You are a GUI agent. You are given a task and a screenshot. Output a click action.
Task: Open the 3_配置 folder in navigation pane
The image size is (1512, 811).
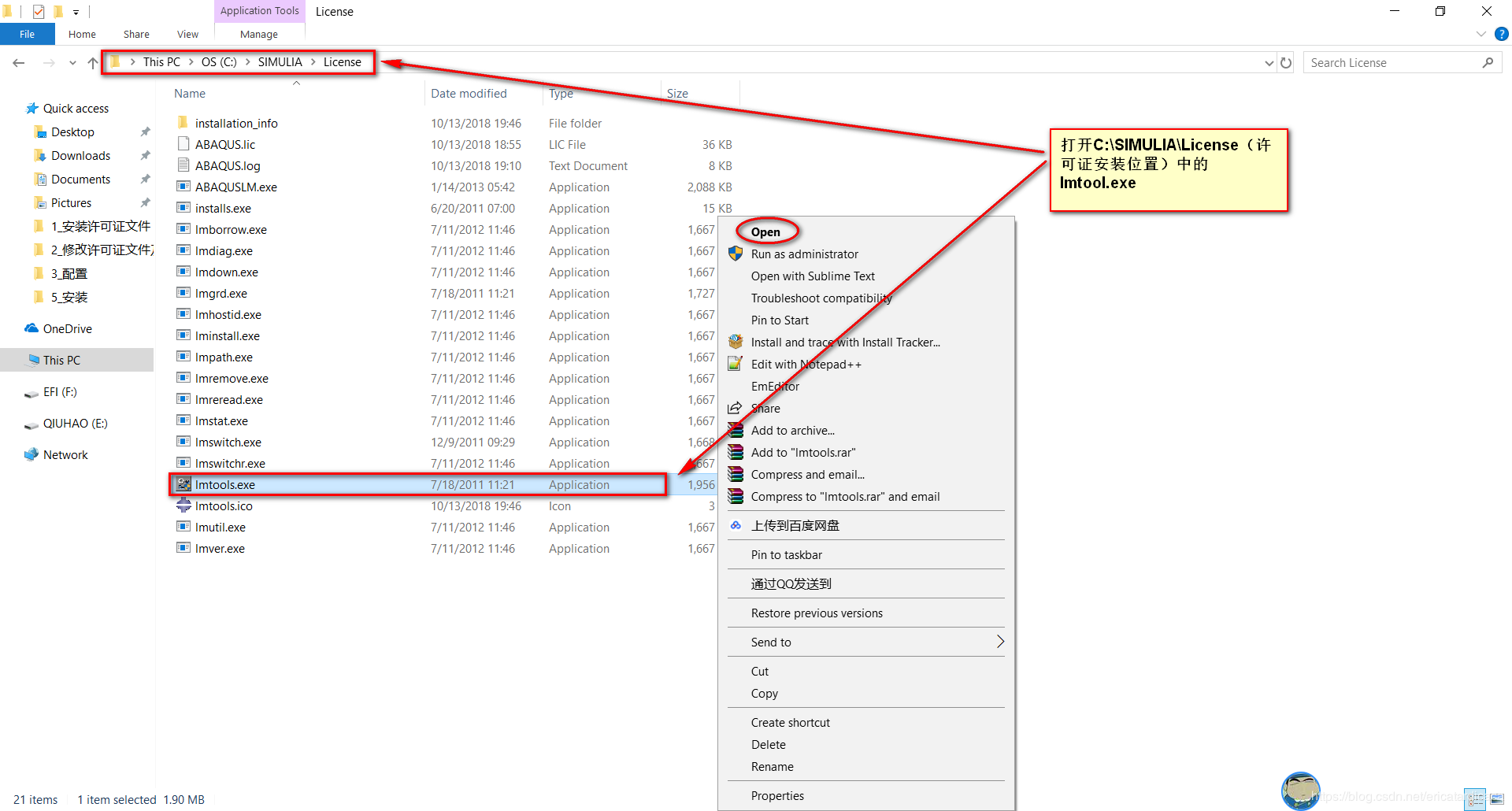[x=69, y=274]
